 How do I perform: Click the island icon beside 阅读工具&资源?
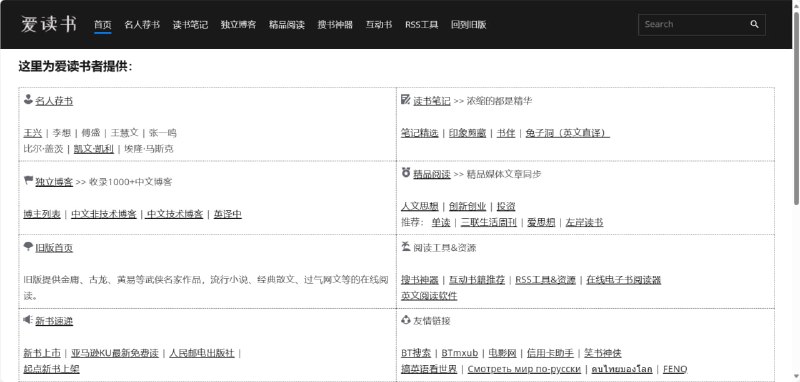tap(406, 246)
